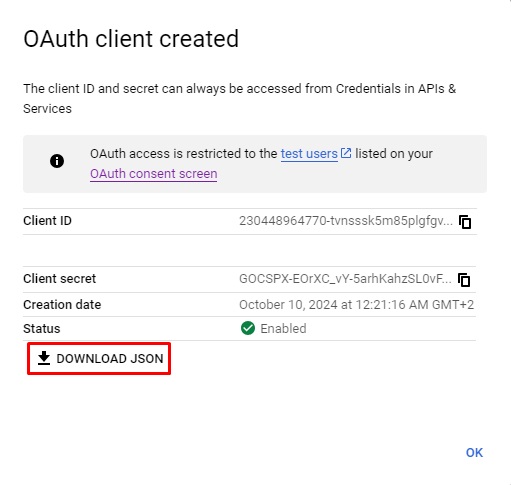
Task: Click the external link icon beside test users
Action: 346,153
